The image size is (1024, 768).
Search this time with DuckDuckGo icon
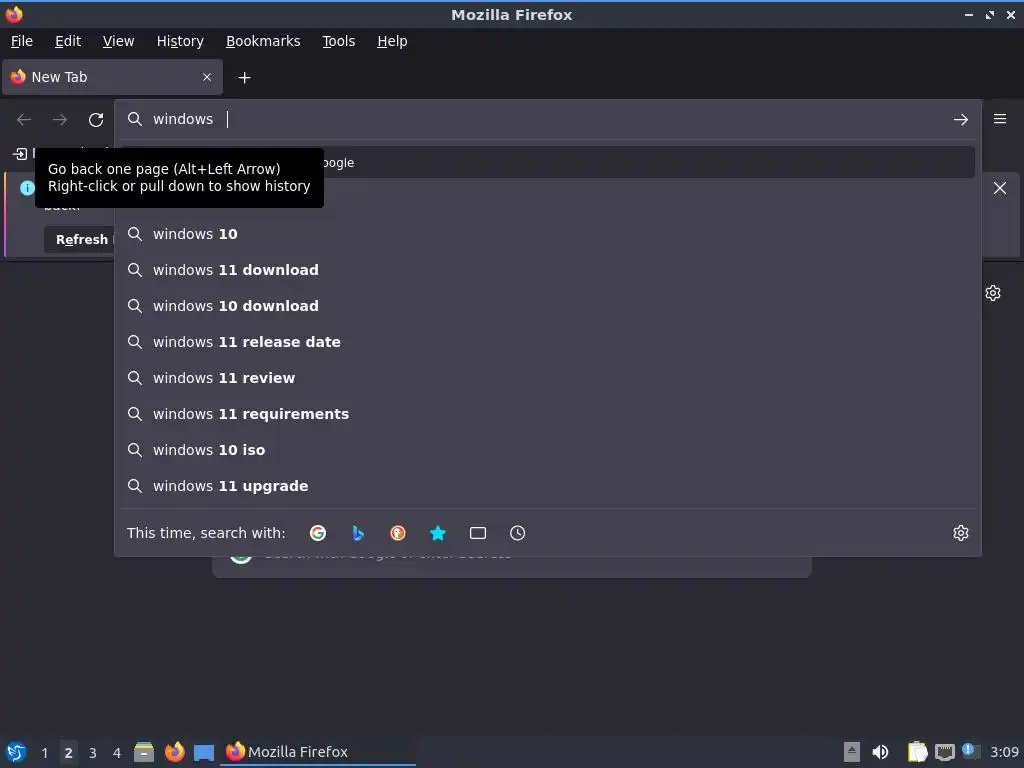398,533
